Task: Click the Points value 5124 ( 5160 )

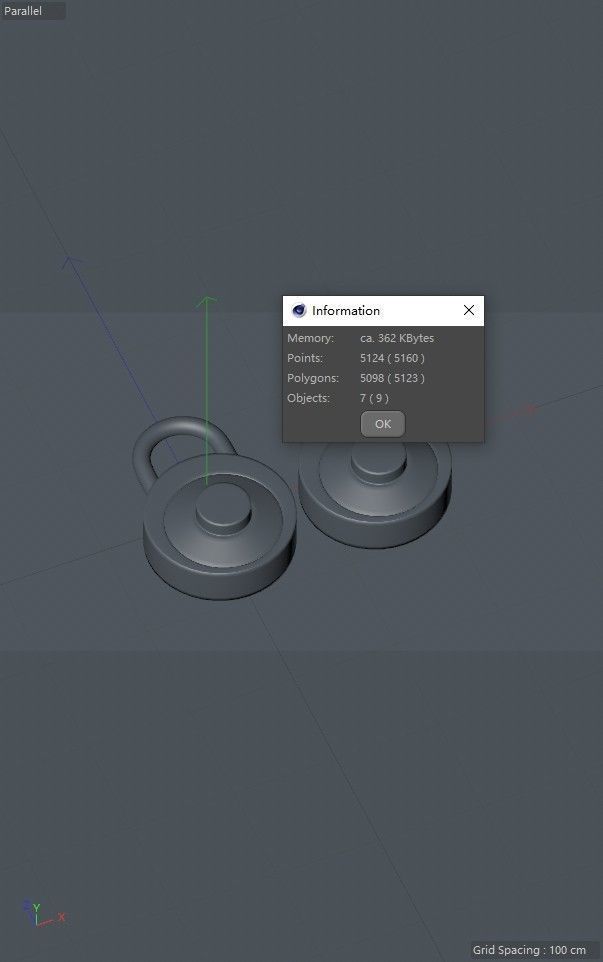Action: 393,358
